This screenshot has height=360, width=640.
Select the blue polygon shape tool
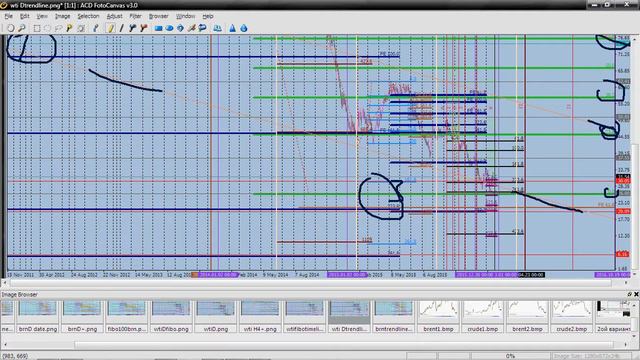180,28
